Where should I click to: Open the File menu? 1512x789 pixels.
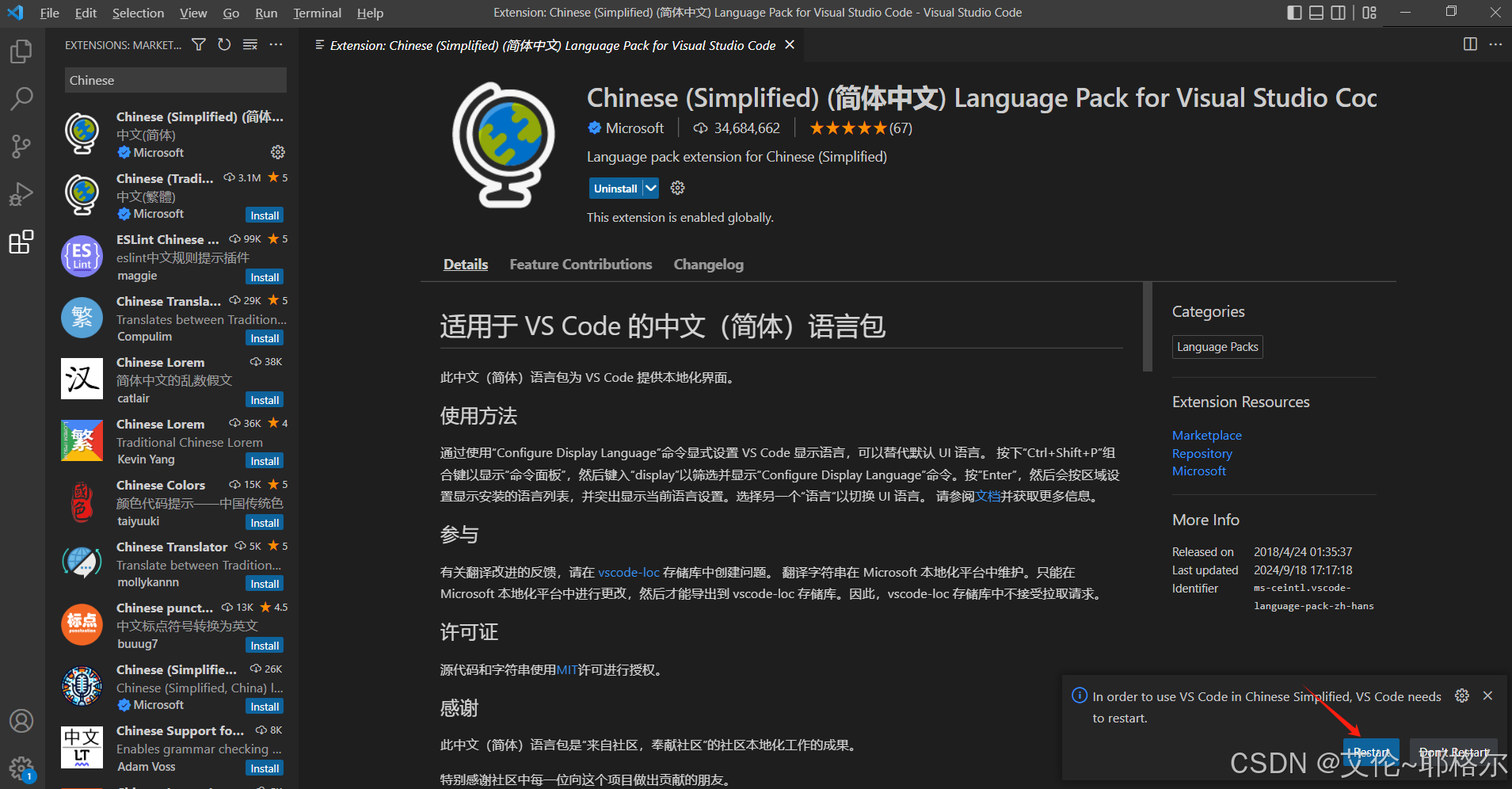50,13
